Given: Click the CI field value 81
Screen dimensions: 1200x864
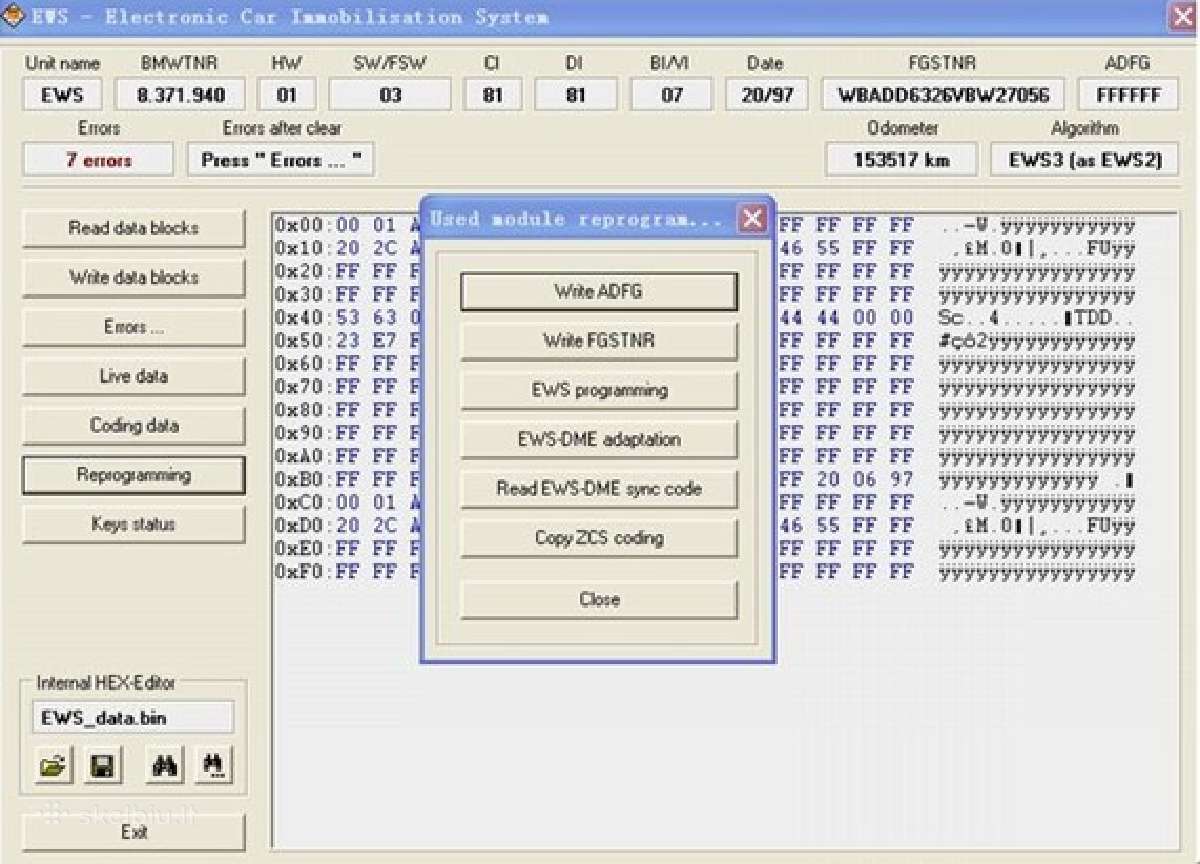Looking at the screenshot, I should [x=491, y=95].
